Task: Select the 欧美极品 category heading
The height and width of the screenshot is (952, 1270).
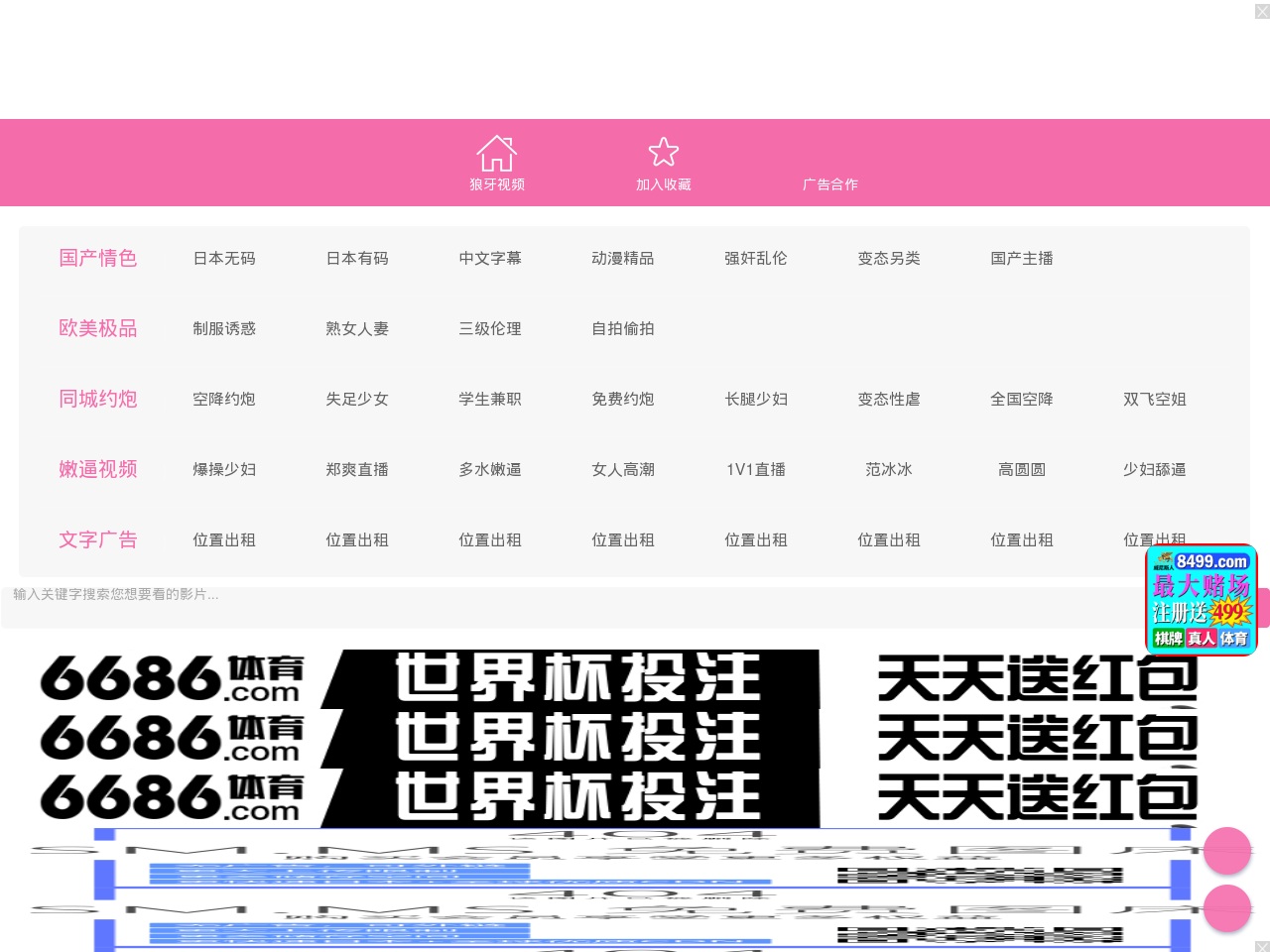Action: 98,328
